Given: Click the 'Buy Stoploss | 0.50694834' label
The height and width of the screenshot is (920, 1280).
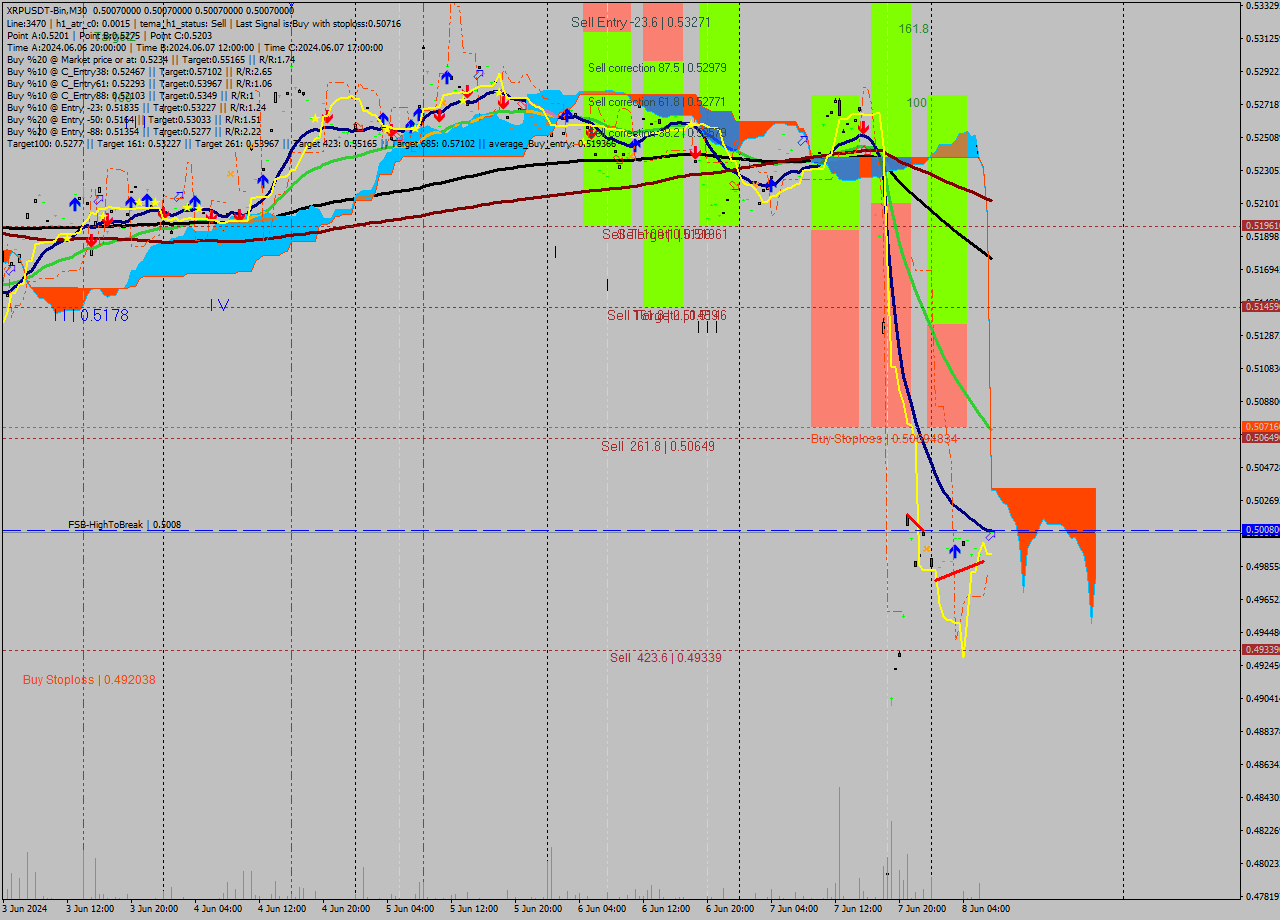Looking at the screenshot, I should click(884, 439).
